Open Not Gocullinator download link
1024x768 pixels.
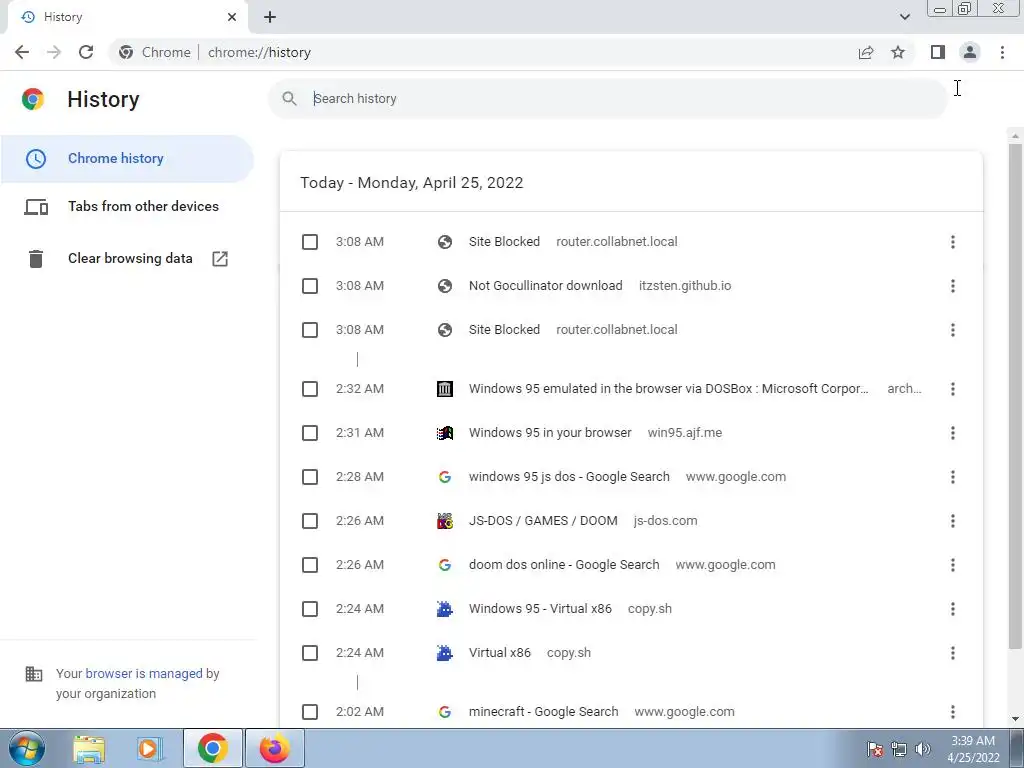[545, 286]
